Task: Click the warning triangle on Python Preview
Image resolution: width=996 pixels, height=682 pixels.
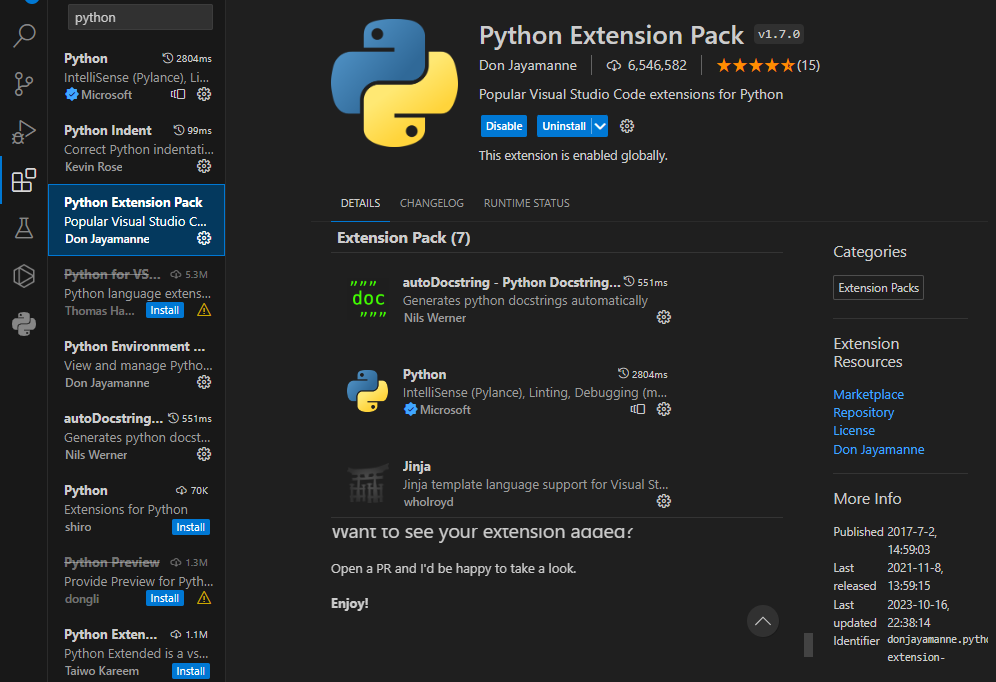Action: (202, 597)
